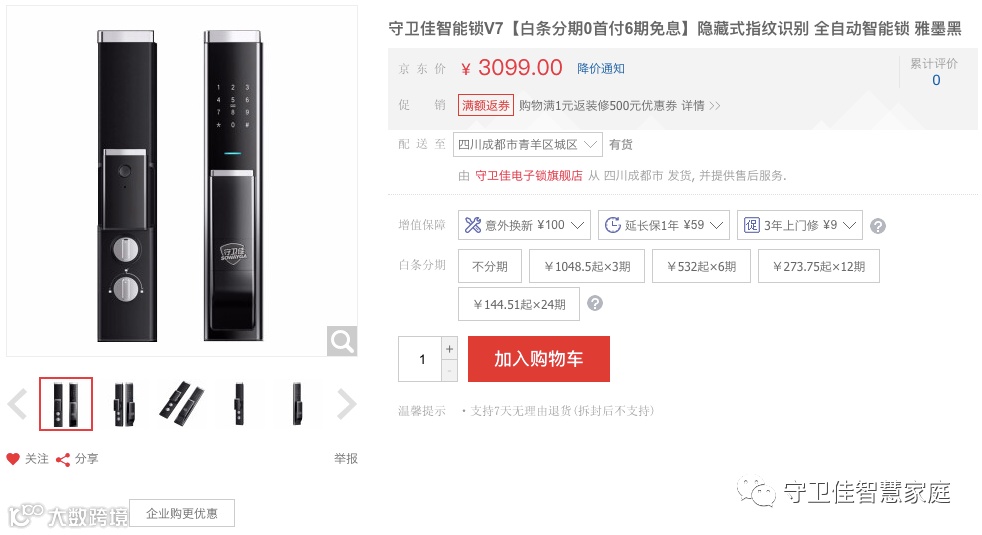Increase quantity with the plus button
982x535 pixels.
click(x=449, y=348)
